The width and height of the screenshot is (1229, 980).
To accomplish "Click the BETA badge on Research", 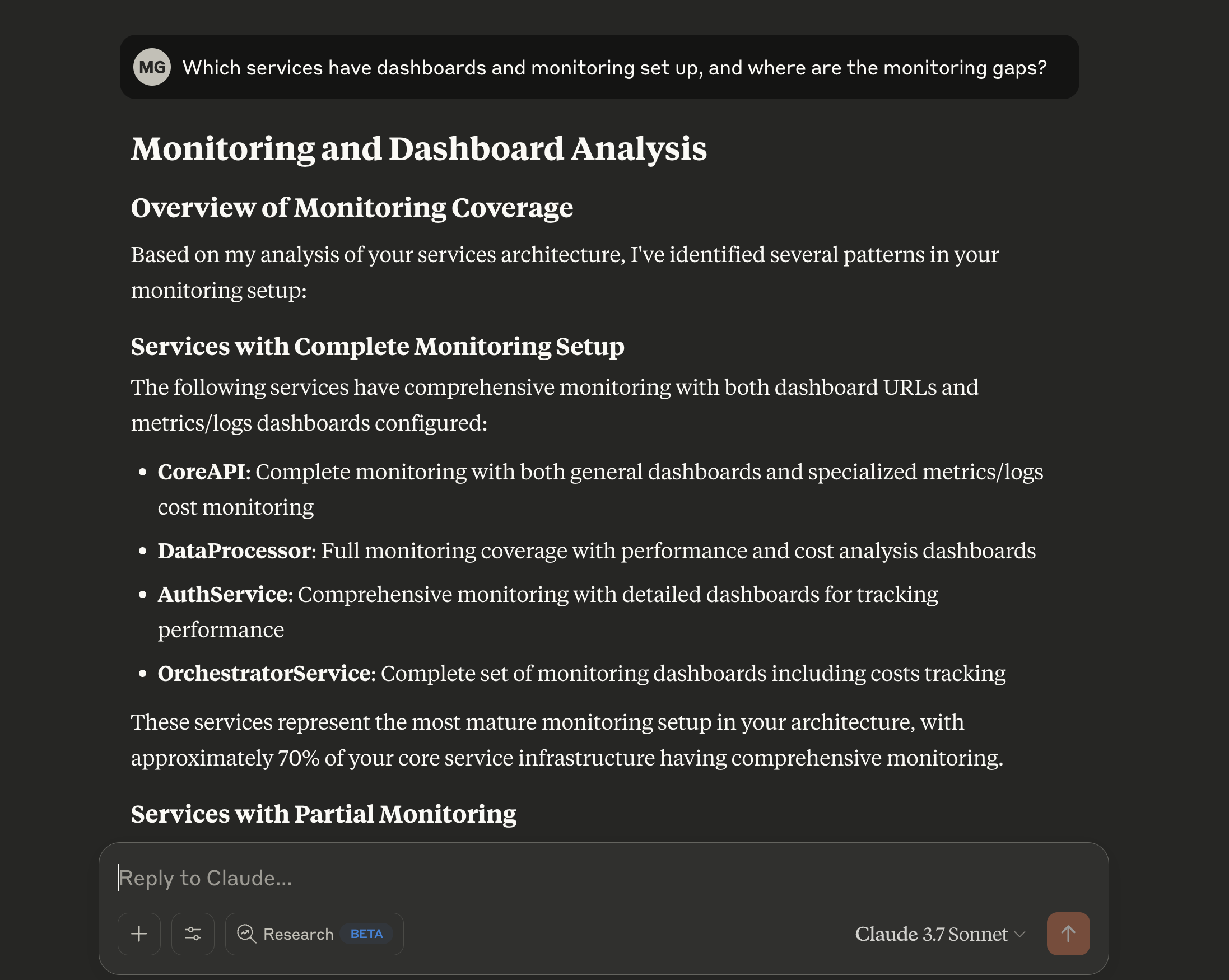I will coord(366,934).
